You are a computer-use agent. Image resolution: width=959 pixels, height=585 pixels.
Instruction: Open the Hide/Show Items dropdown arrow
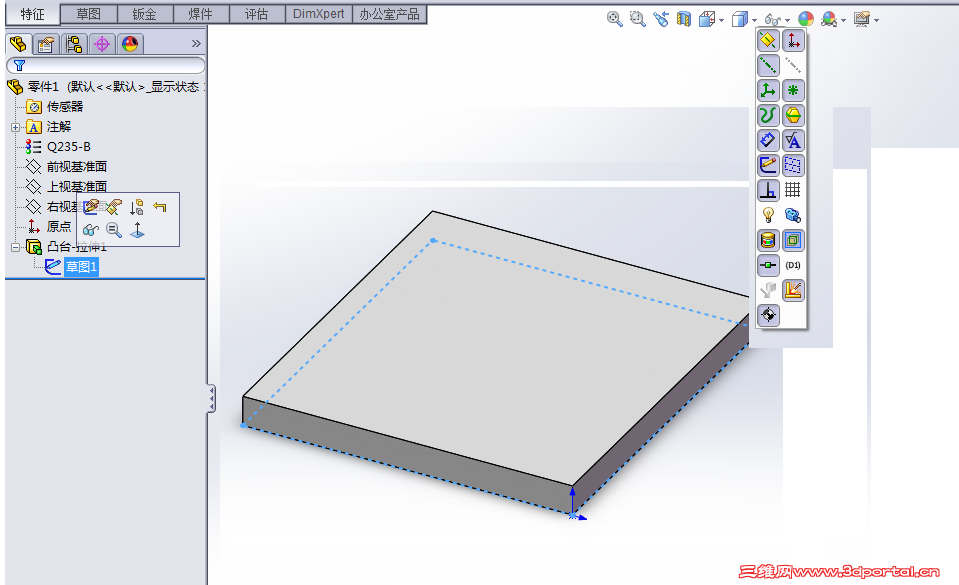coord(787,20)
